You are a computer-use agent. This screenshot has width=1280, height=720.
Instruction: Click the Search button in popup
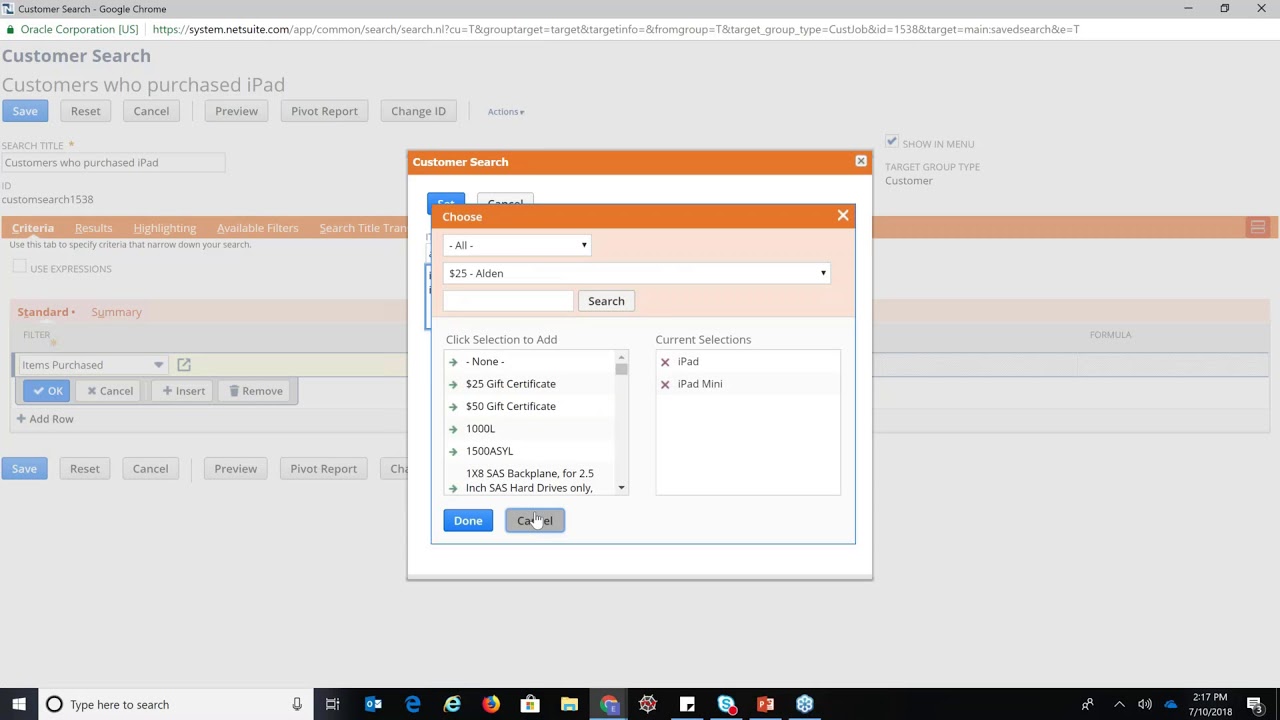pyautogui.click(x=606, y=301)
